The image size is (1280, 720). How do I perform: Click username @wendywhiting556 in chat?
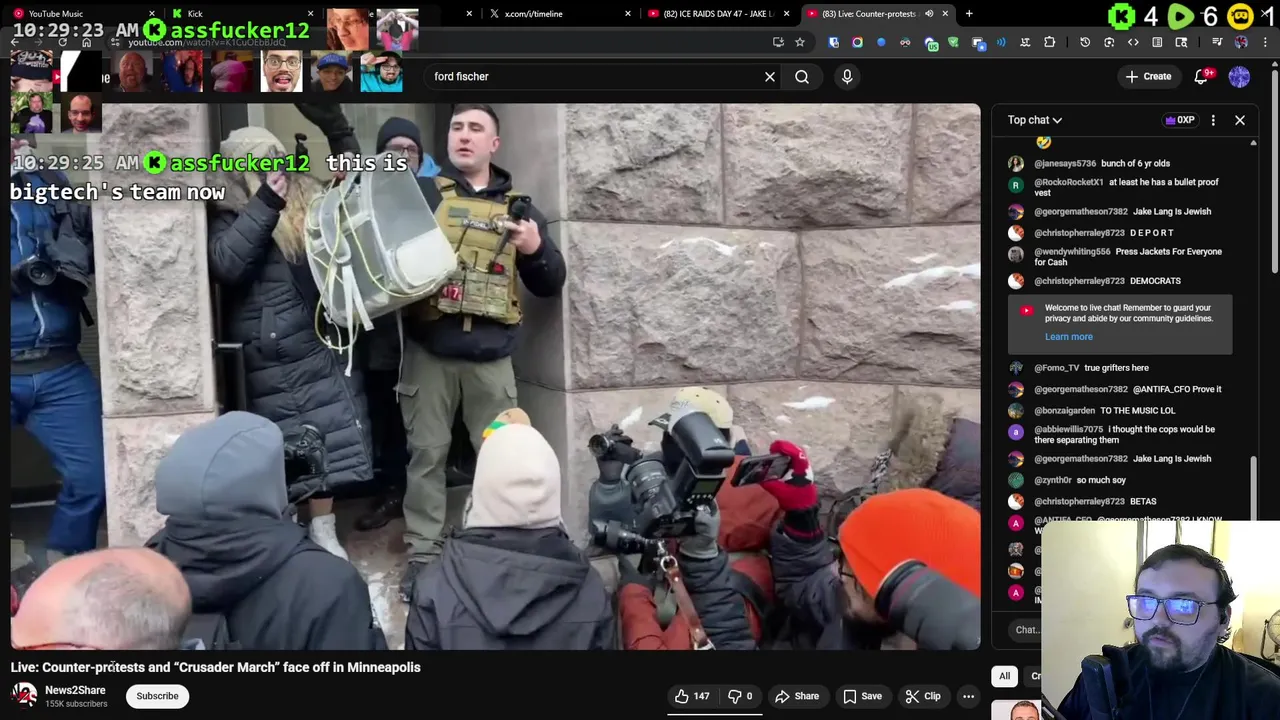click(1072, 252)
